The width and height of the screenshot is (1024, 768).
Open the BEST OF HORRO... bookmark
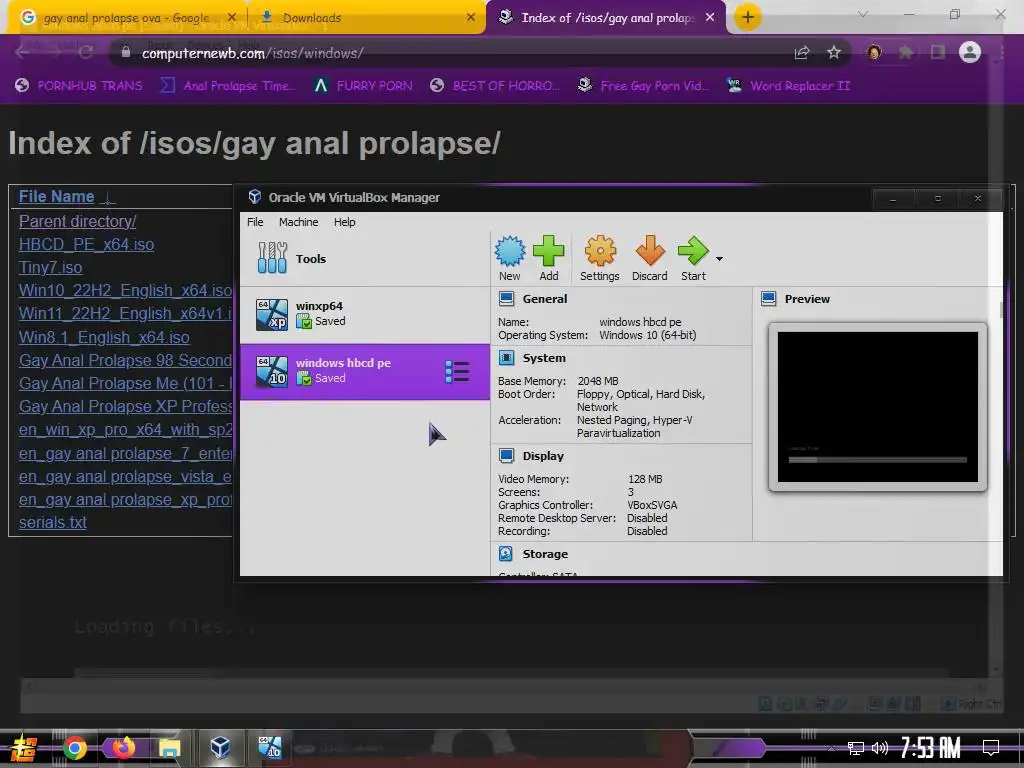[494, 86]
